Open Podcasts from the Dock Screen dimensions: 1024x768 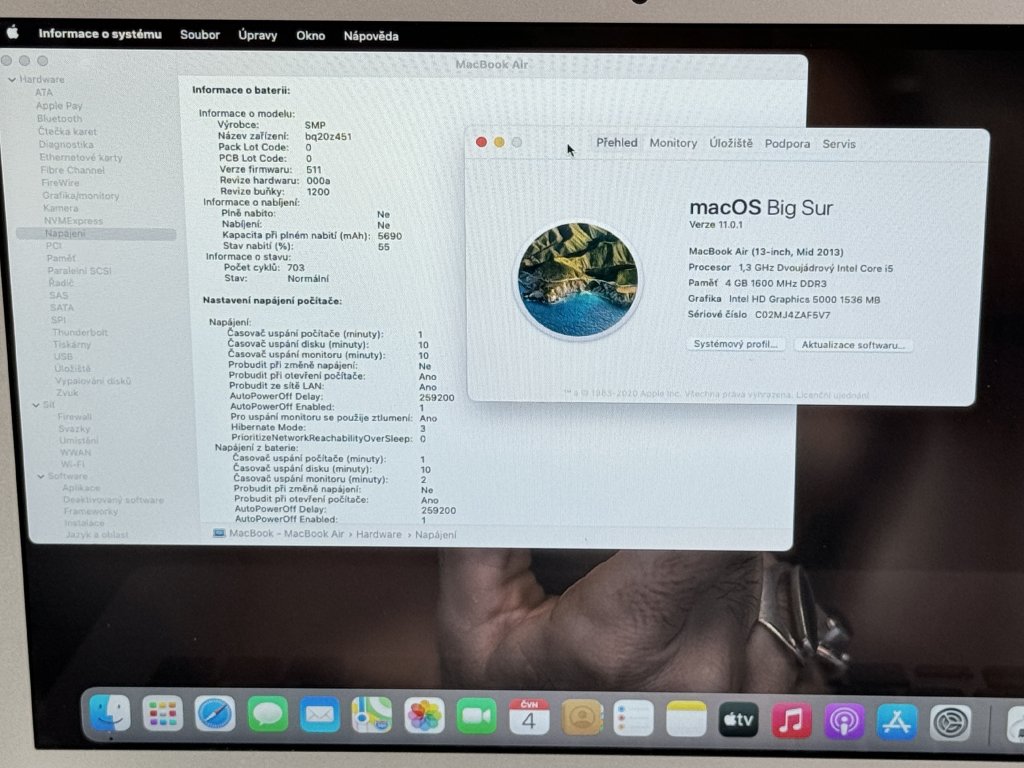click(x=844, y=722)
